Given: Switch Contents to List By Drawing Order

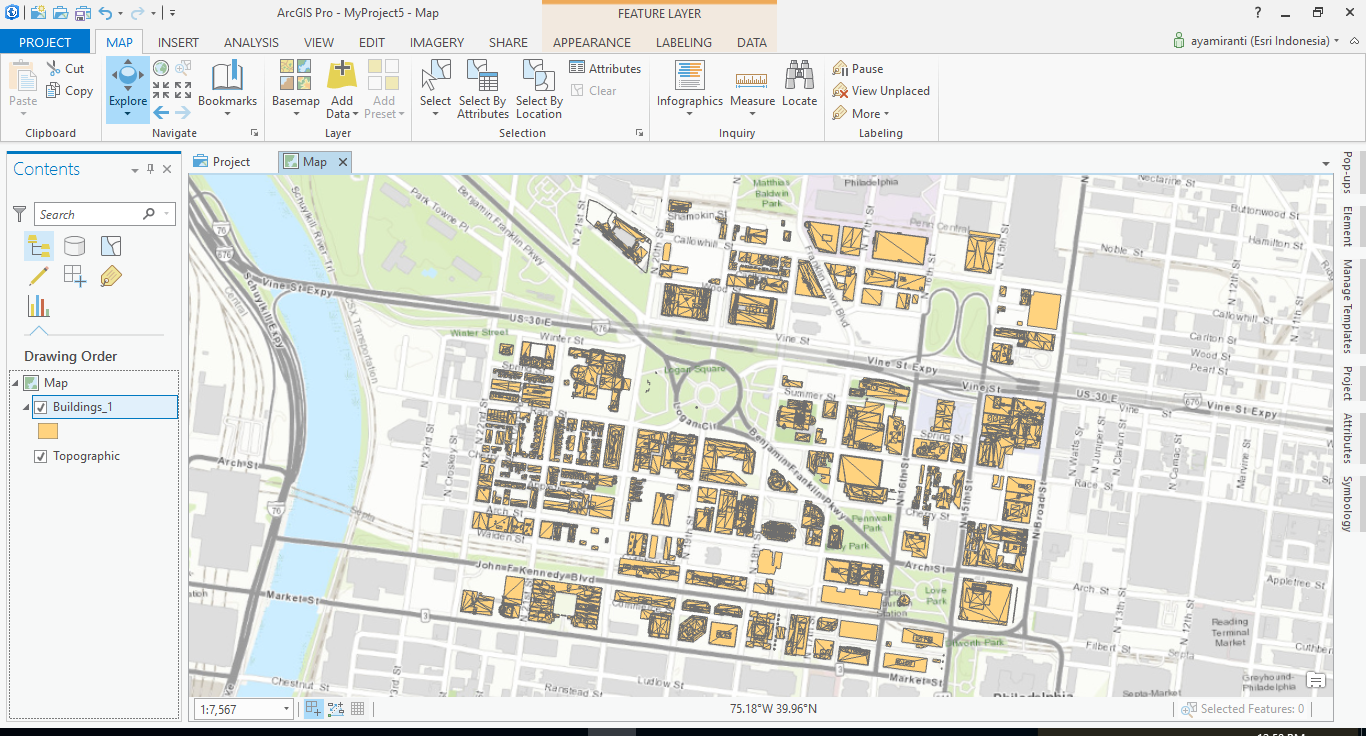Looking at the screenshot, I should click(x=39, y=246).
